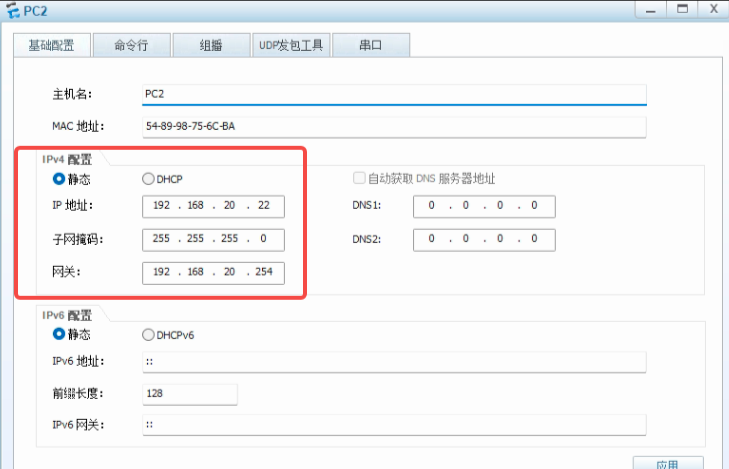Viewport: 729px width, 469px height.
Task: Click the IPv4 网关 field
Action: pos(213,273)
